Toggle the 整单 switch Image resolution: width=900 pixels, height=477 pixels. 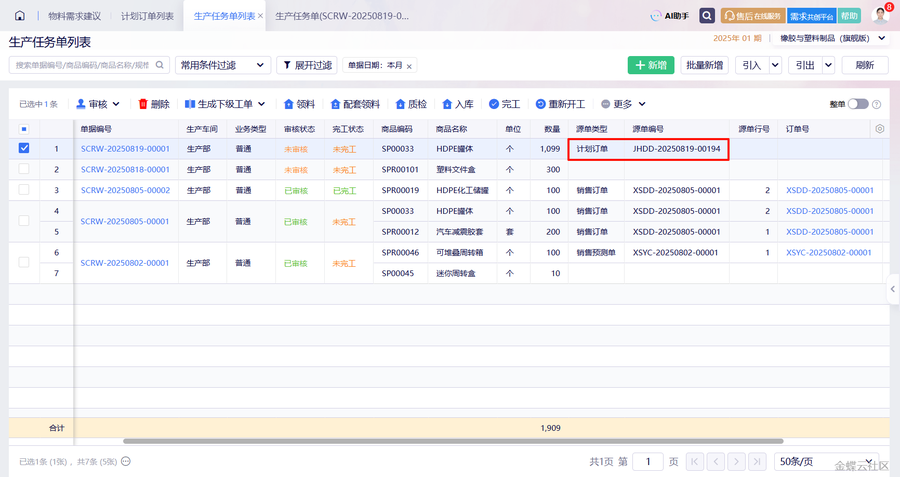pyautogui.click(x=858, y=104)
